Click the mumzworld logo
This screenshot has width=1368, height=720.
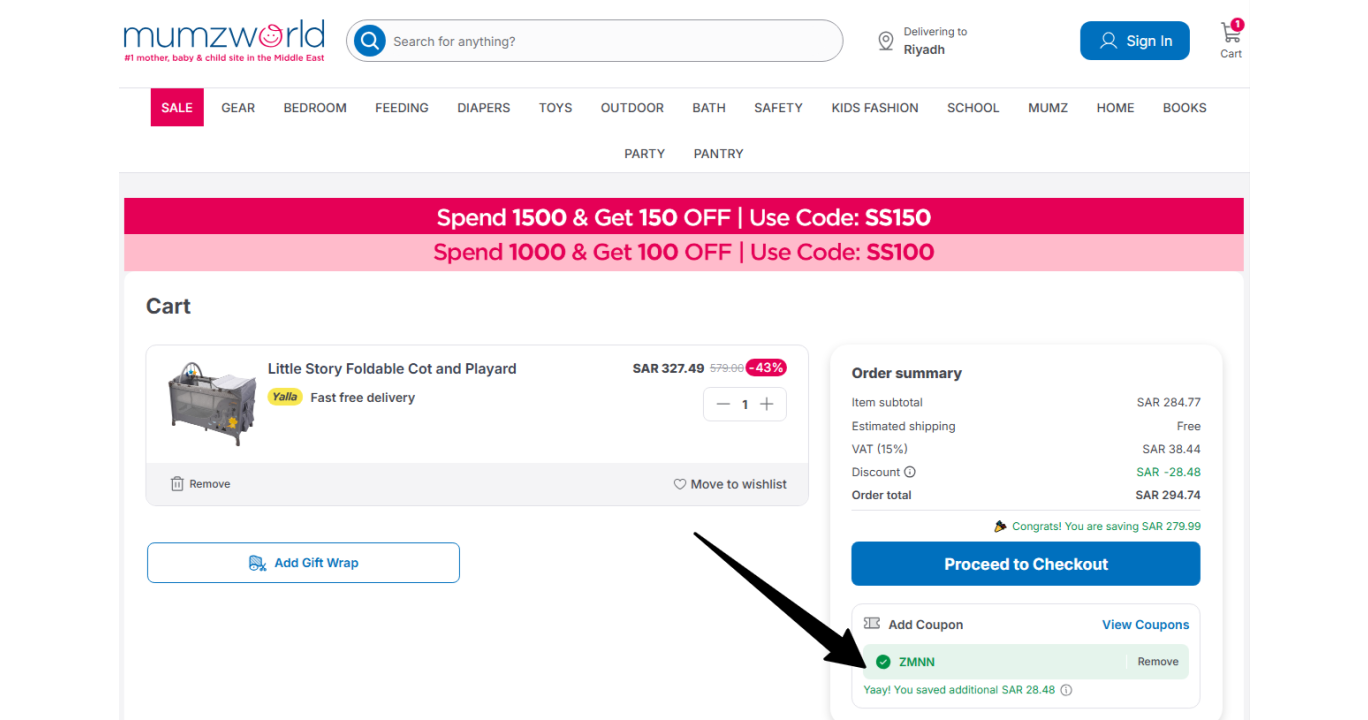[224, 41]
